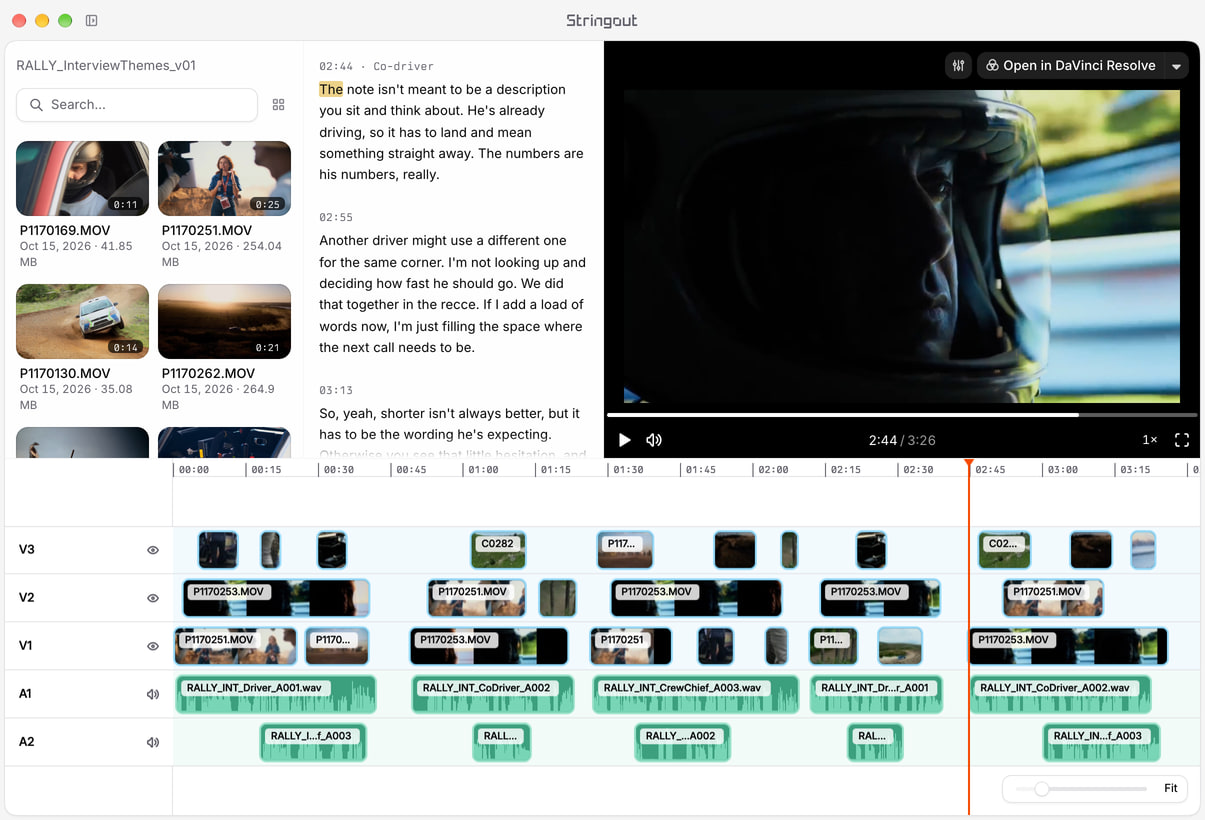Click the 03:00 mark on timeline ruler
This screenshot has width=1205, height=820.
1062,469
